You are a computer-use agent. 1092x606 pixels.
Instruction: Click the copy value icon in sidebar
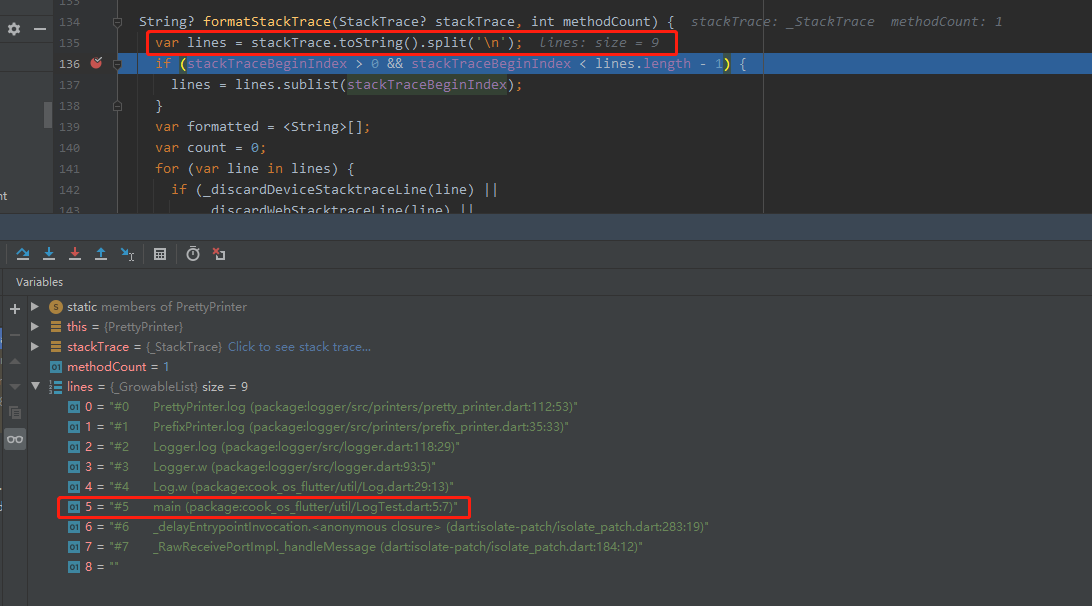pyautogui.click(x=14, y=412)
